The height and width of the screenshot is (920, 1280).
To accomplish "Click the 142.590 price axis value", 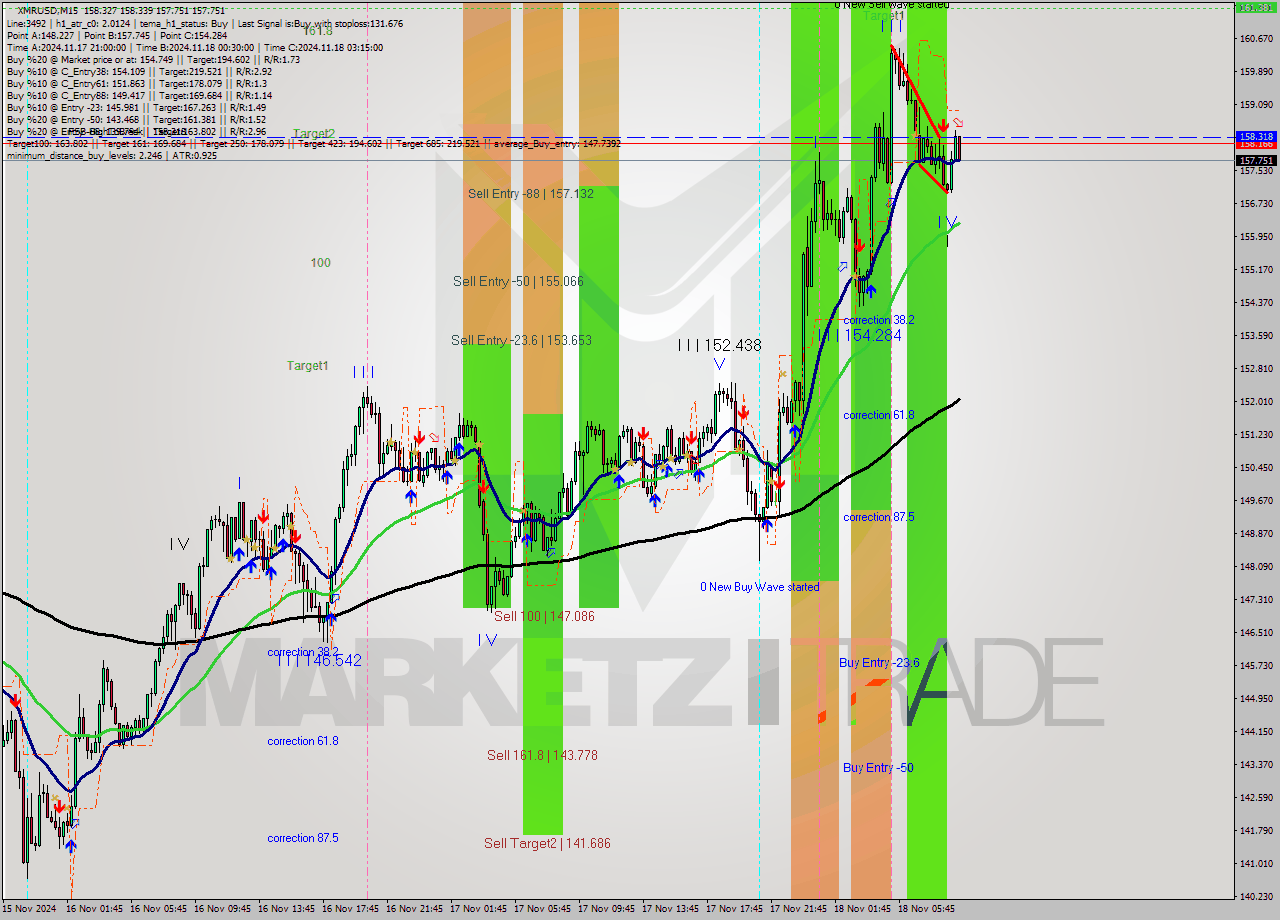I will point(1256,797).
